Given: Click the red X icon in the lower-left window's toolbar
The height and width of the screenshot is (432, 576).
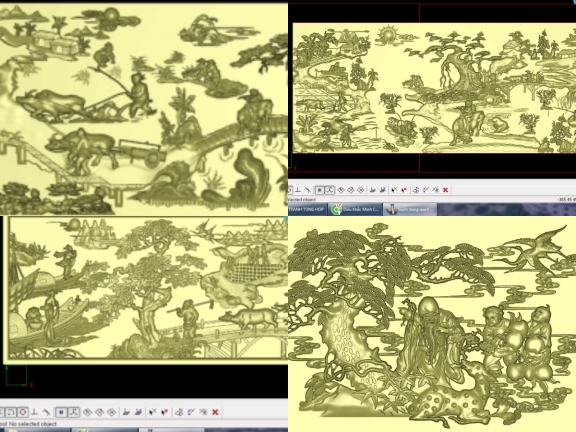Looking at the screenshot, I should click(x=215, y=412).
